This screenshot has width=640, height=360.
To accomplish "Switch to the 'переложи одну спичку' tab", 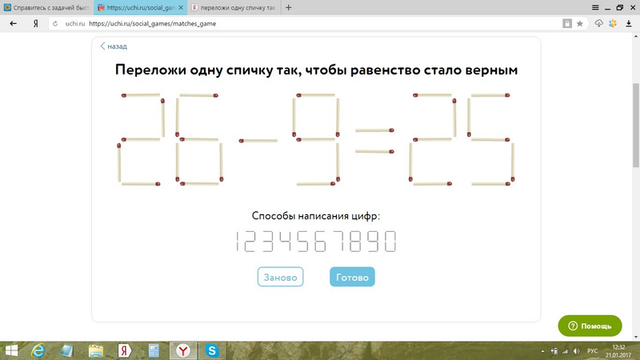I will click(234, 7).
